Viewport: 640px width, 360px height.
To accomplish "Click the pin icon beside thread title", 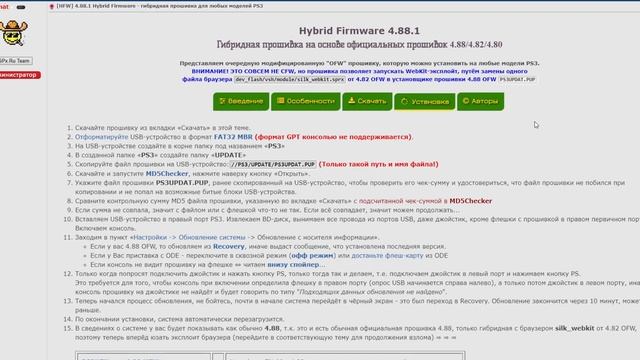I will pyautogui.click(x=52, y=7).
